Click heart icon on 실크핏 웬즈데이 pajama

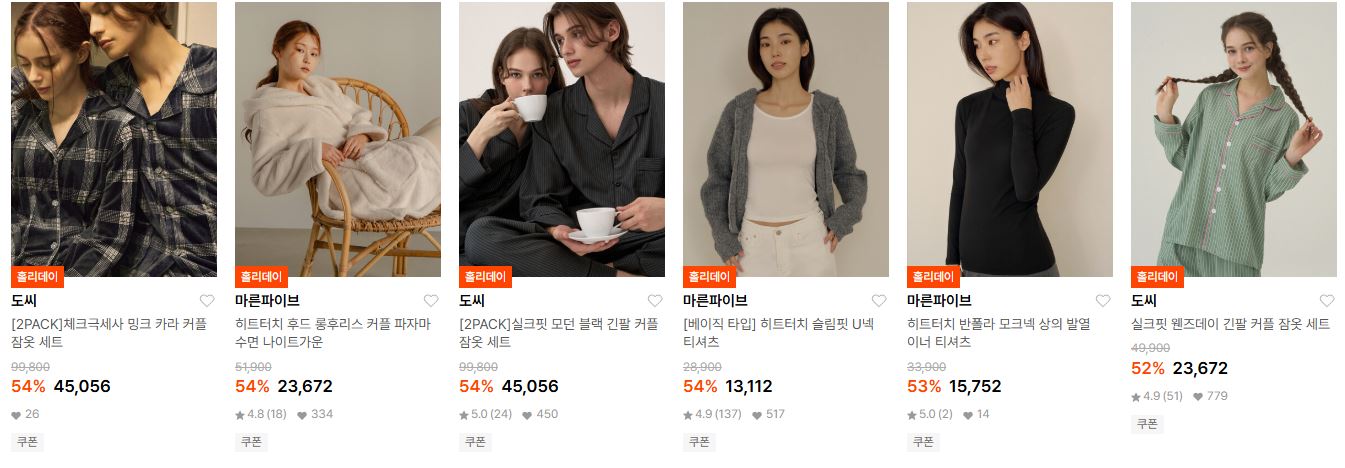coord(1327,300)
